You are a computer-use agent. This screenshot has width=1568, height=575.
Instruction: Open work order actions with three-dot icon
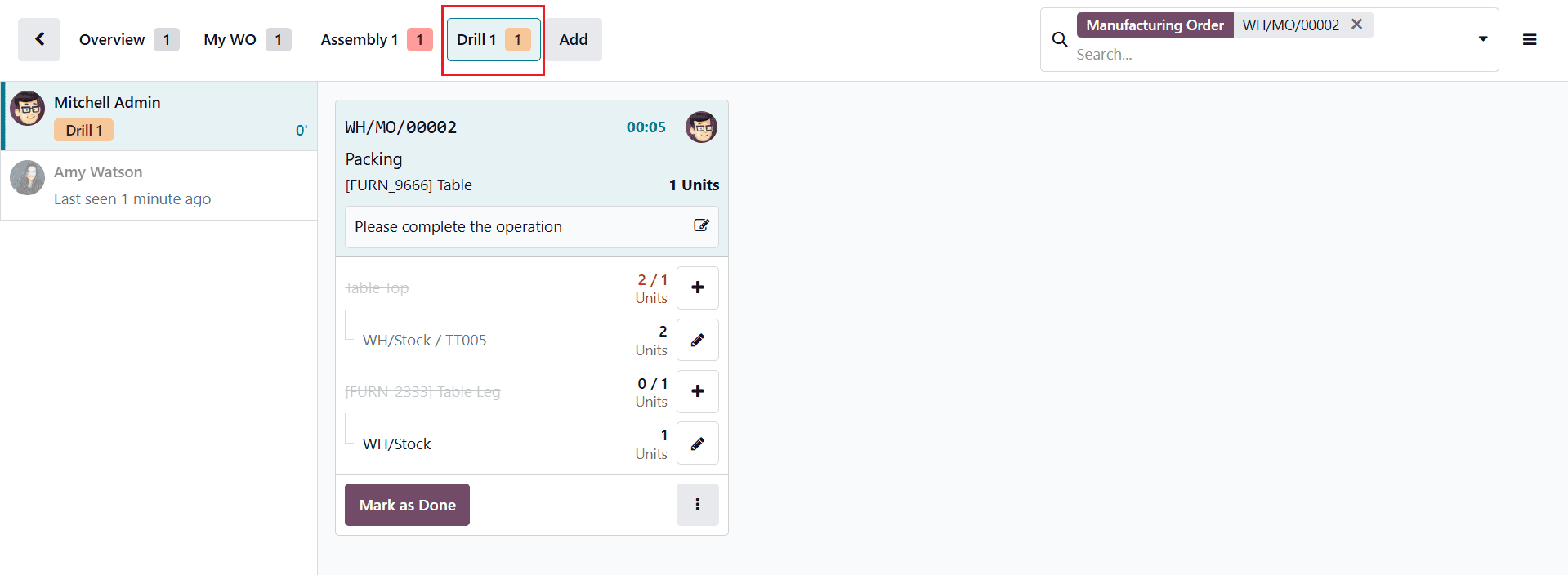coord(697,504)
